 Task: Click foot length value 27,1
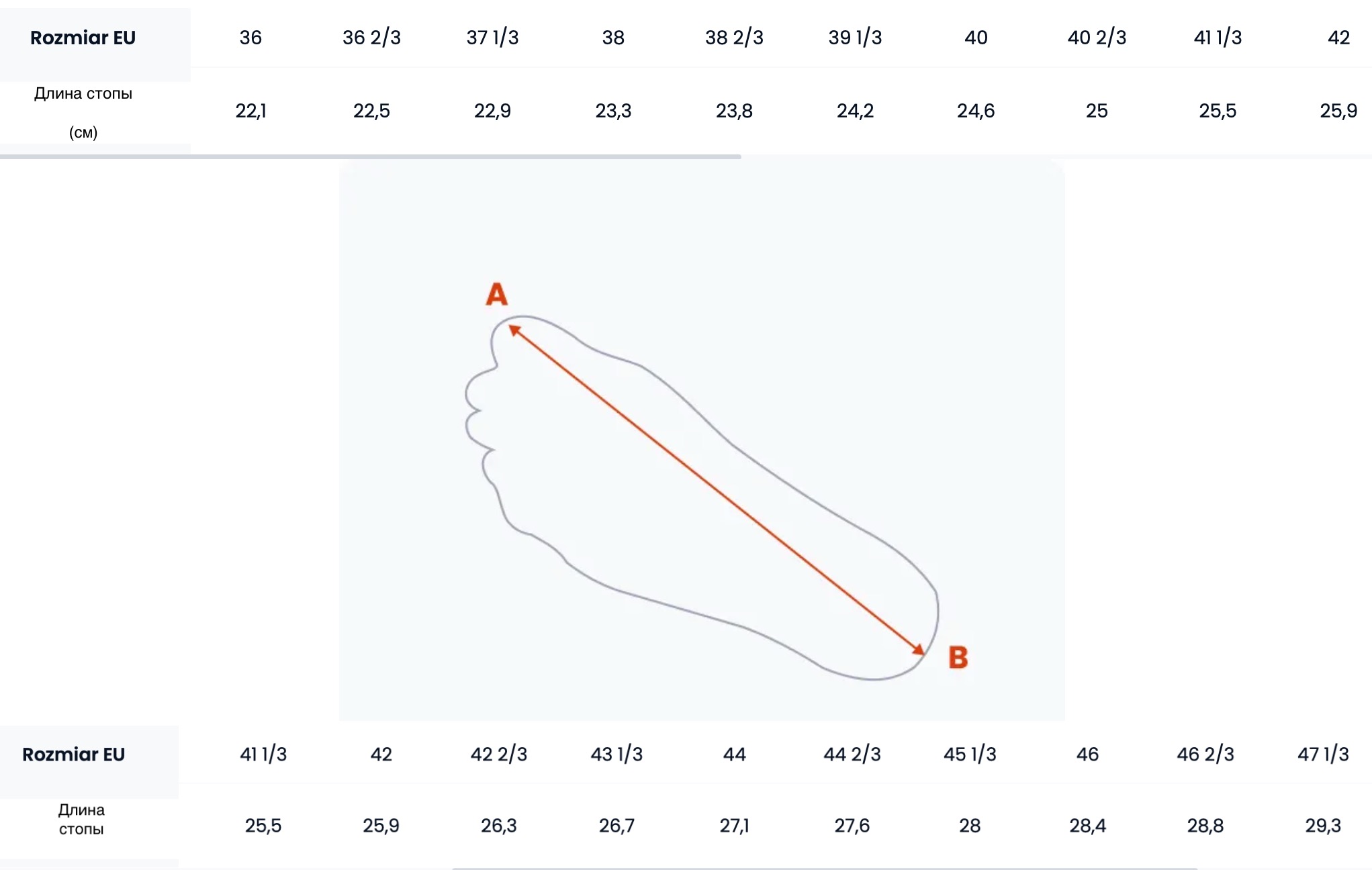(x=734, y=826)
